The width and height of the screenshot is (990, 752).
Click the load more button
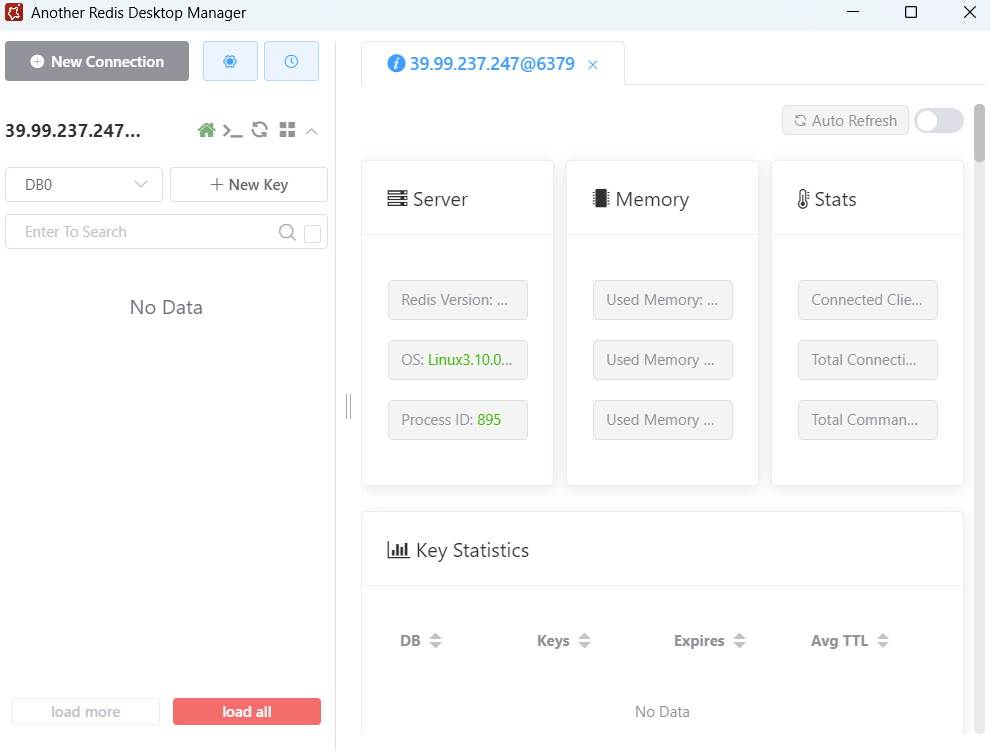point(85,712)
